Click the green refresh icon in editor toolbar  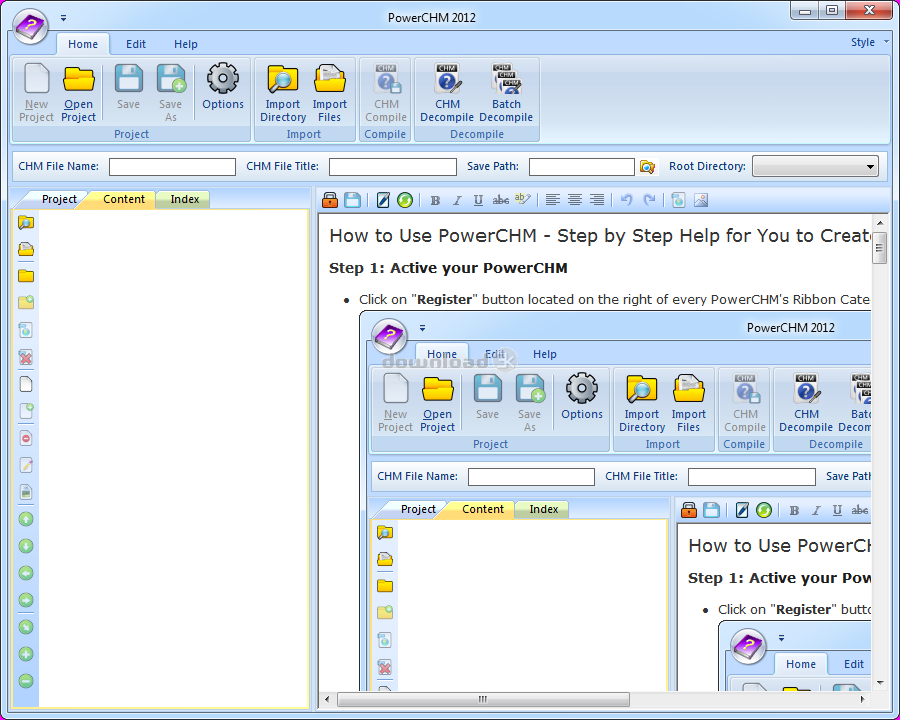pyautogui.click(x=405, y=200)
